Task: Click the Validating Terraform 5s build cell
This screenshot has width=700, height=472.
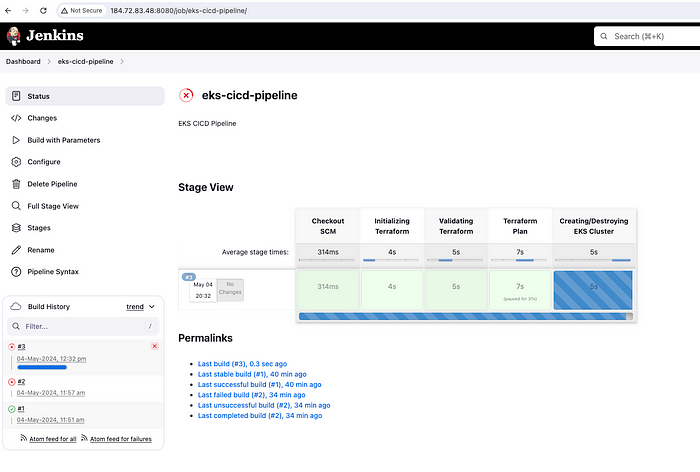Action: (x=456, y=290)
